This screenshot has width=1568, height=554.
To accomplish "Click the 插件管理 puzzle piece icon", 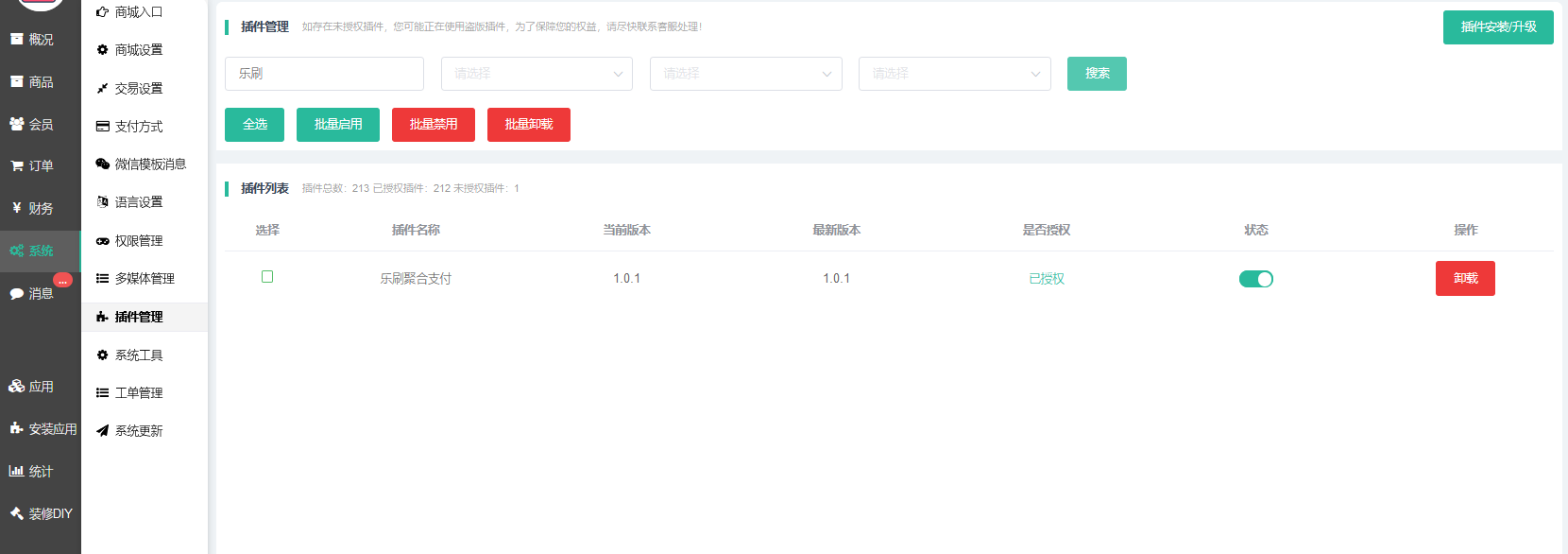I will coord(102,317).
